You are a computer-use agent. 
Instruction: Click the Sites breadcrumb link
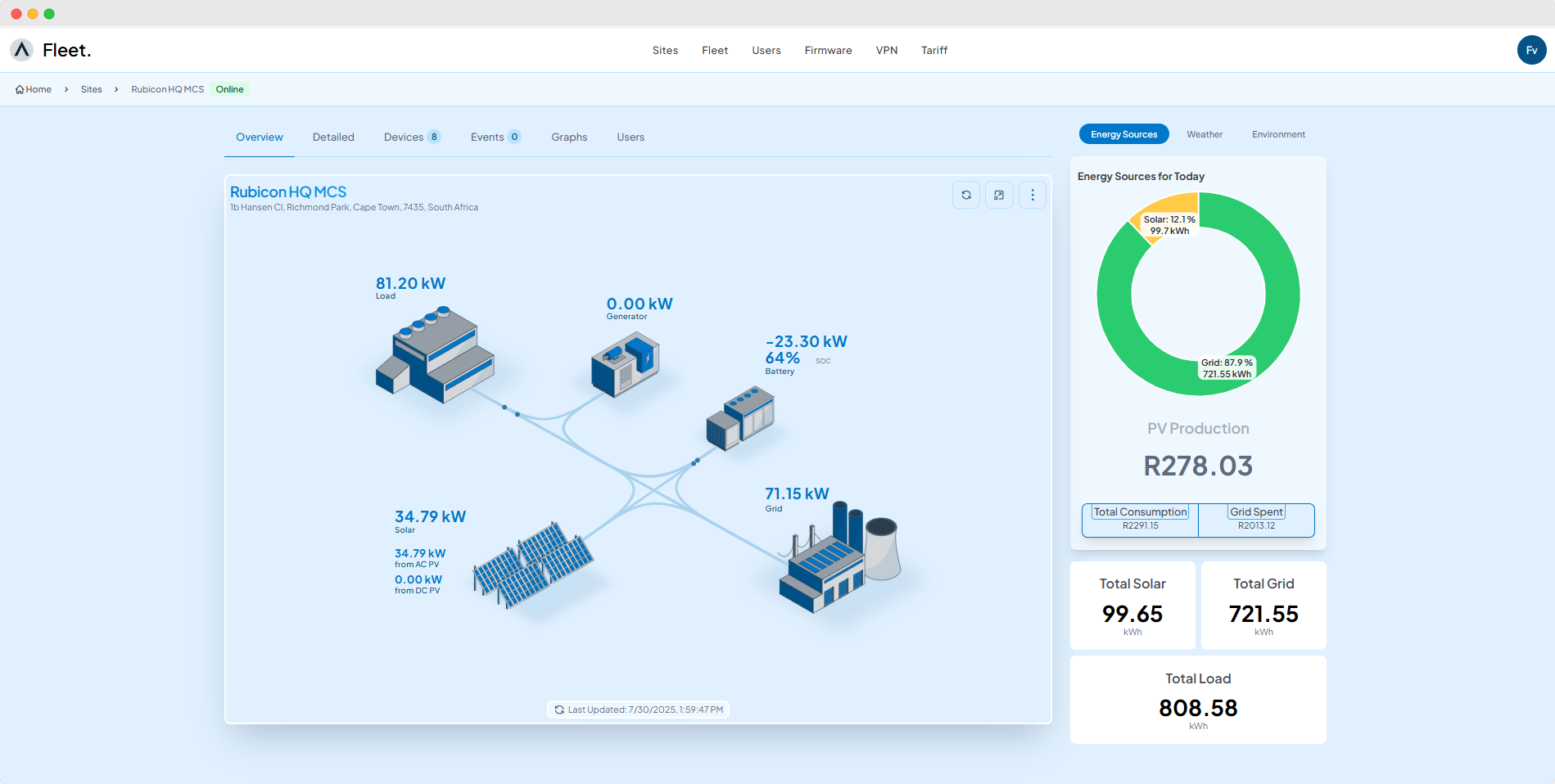point(92,89)
